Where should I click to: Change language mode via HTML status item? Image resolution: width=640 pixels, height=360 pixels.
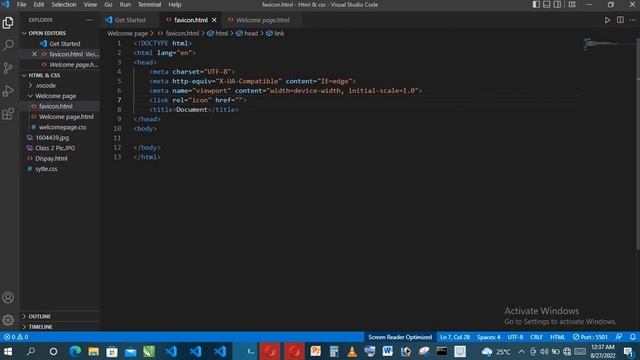point(558,337)
